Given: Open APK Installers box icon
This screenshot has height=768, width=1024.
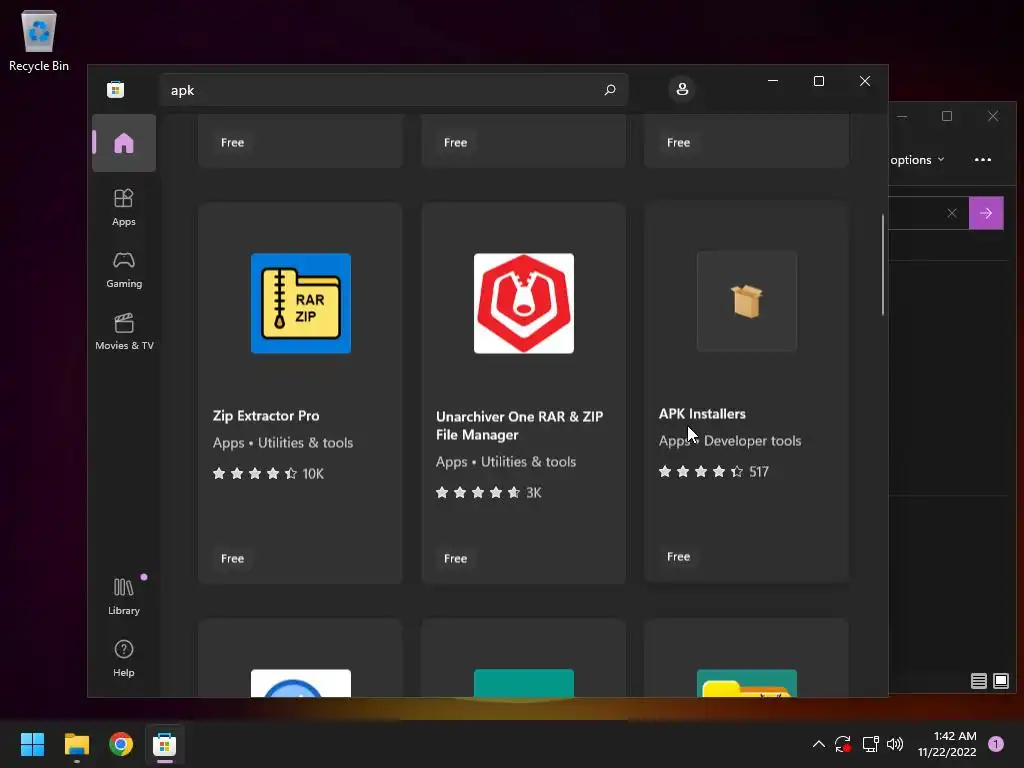Looking at the screenshot, I should tap(747, 301).
